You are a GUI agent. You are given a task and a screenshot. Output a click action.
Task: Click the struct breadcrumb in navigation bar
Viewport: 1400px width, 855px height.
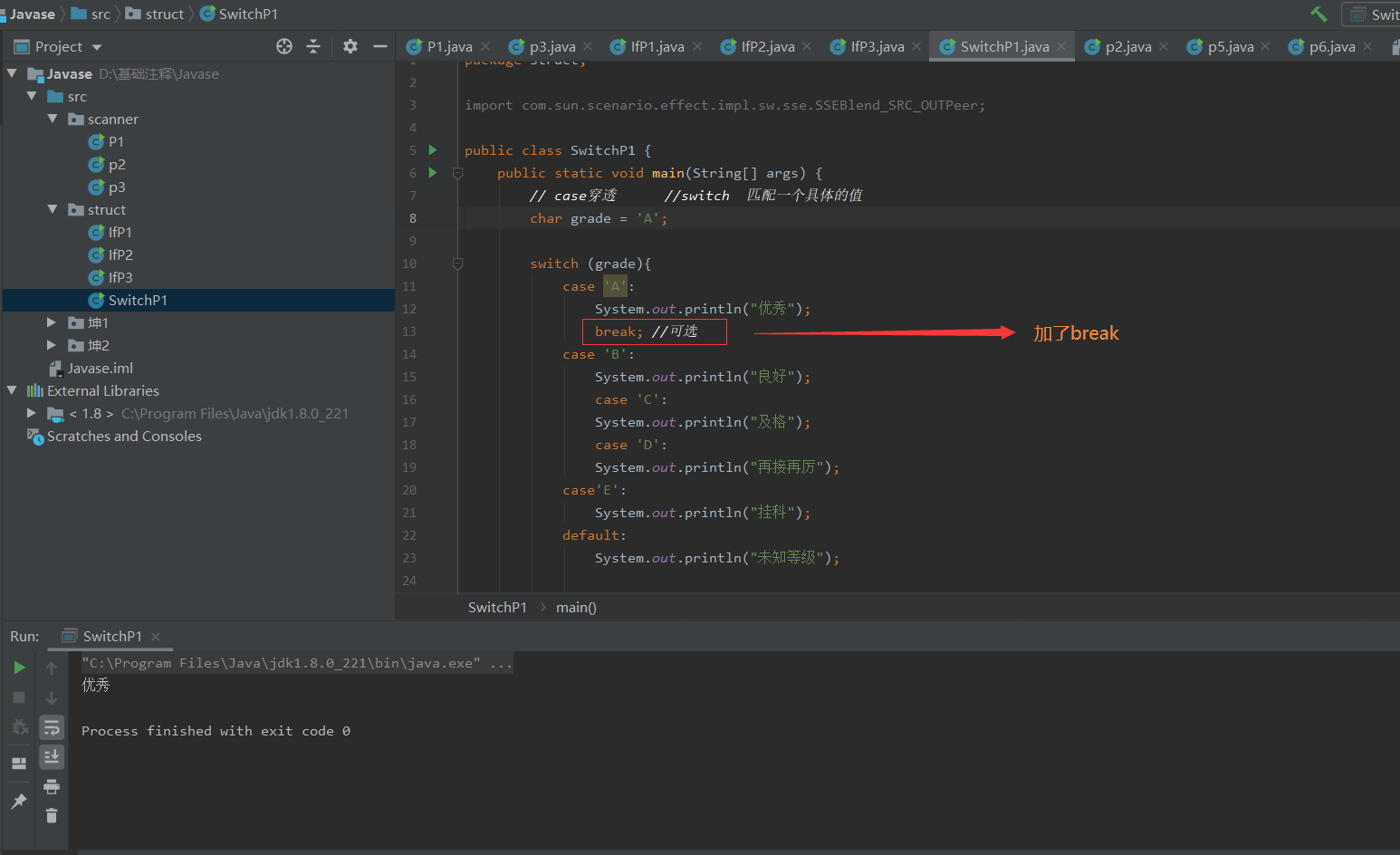[x=164, y=14]
